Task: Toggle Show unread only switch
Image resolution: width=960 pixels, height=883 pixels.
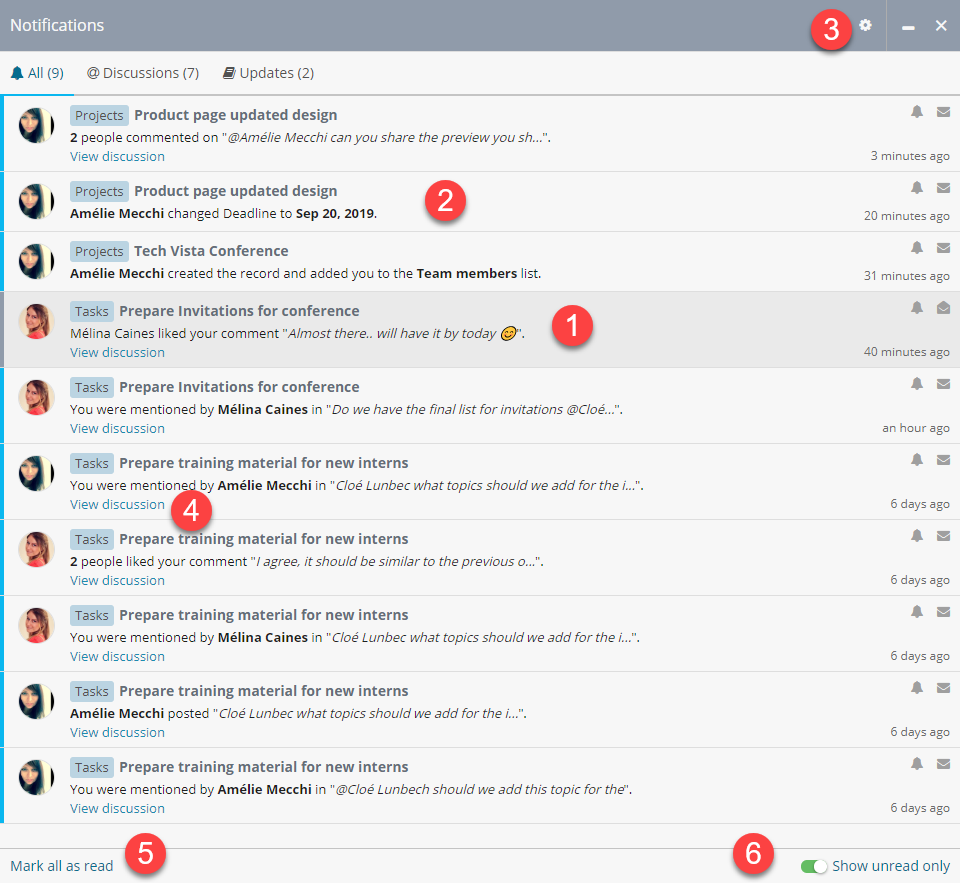Action: (x=814, y=866)
